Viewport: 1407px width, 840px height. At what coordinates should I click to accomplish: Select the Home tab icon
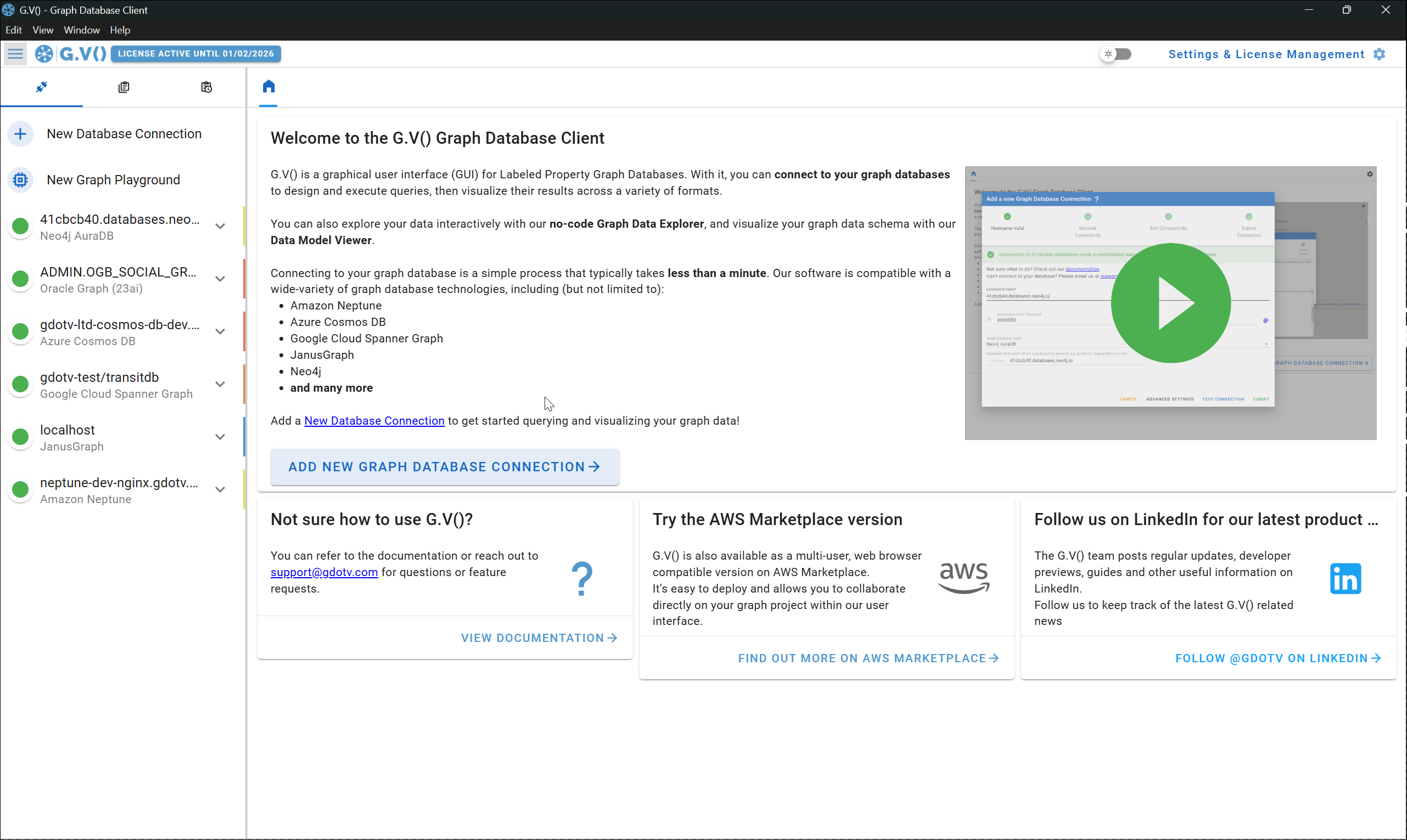268,86
